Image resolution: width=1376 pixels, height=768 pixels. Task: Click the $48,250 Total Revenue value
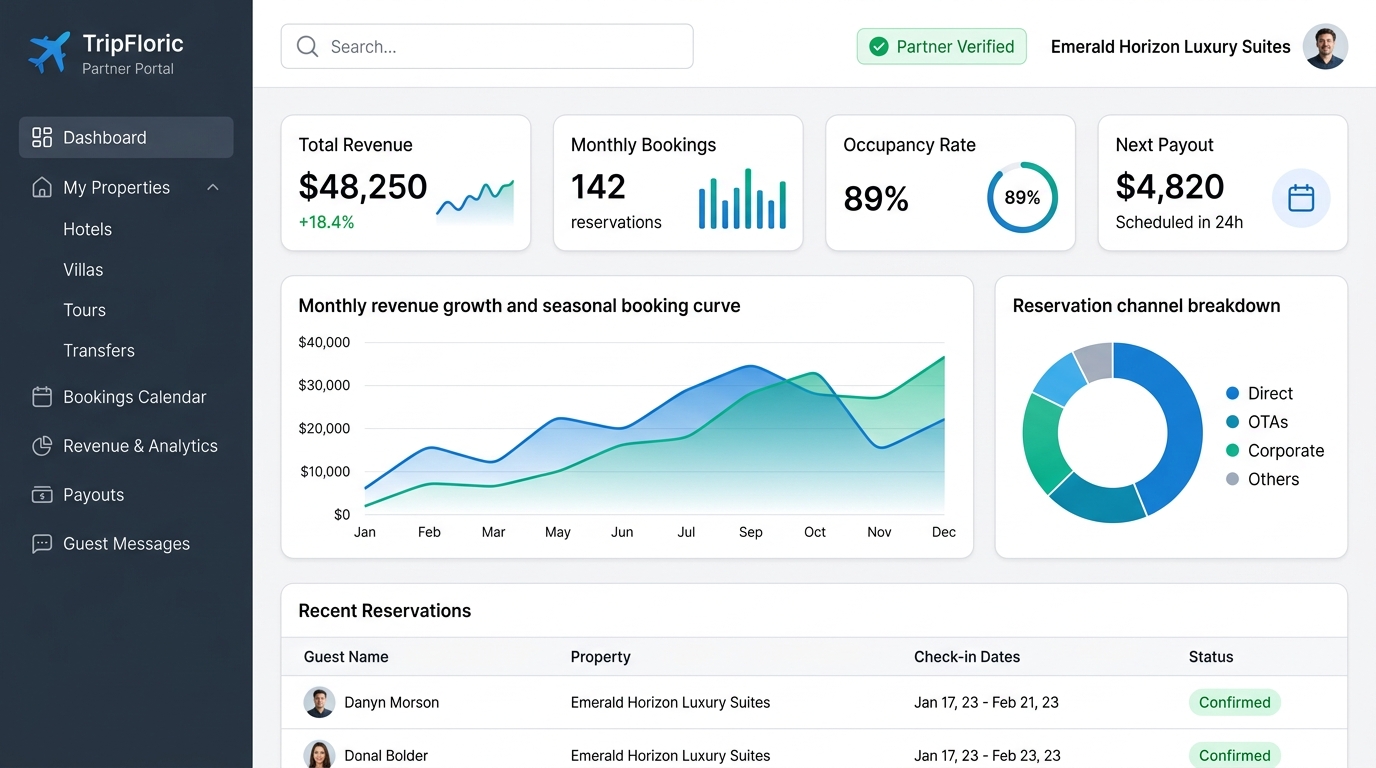click(x=363, y=186)
